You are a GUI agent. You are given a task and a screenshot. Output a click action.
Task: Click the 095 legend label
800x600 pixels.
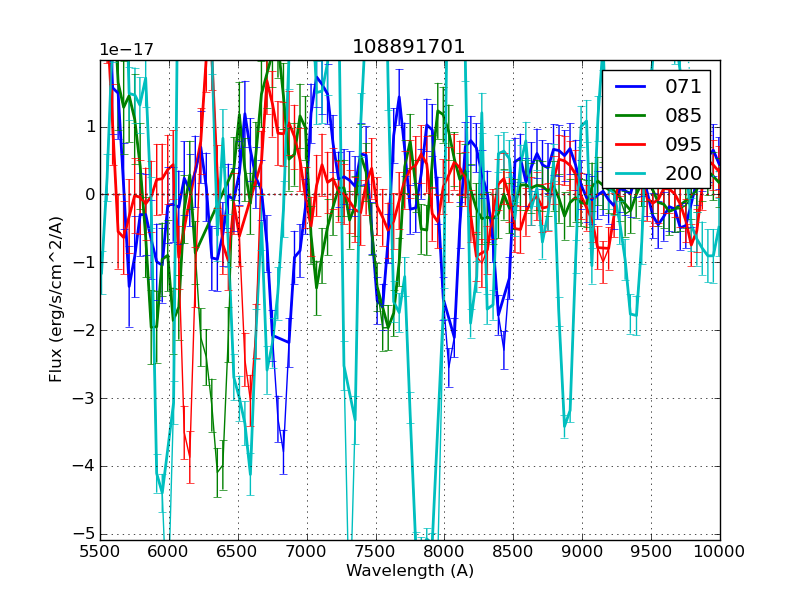[x=683, y=144]
